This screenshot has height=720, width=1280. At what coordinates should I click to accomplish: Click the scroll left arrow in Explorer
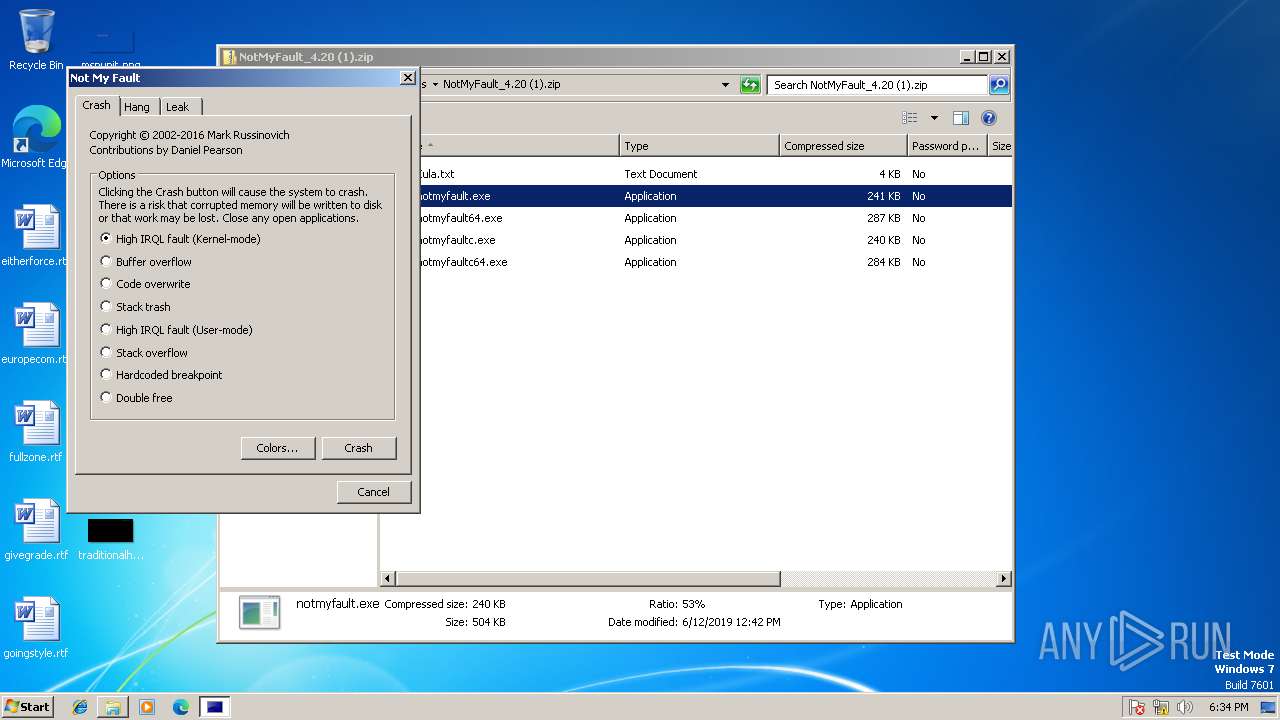[x=388, y=579]
